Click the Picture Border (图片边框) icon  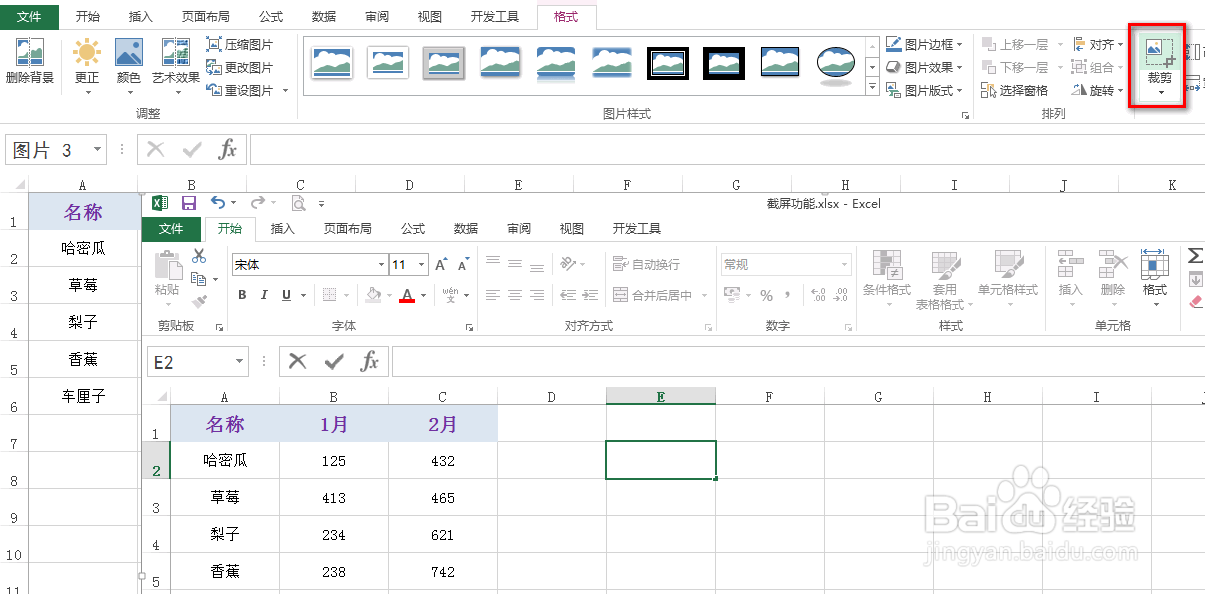click(893, 45)
